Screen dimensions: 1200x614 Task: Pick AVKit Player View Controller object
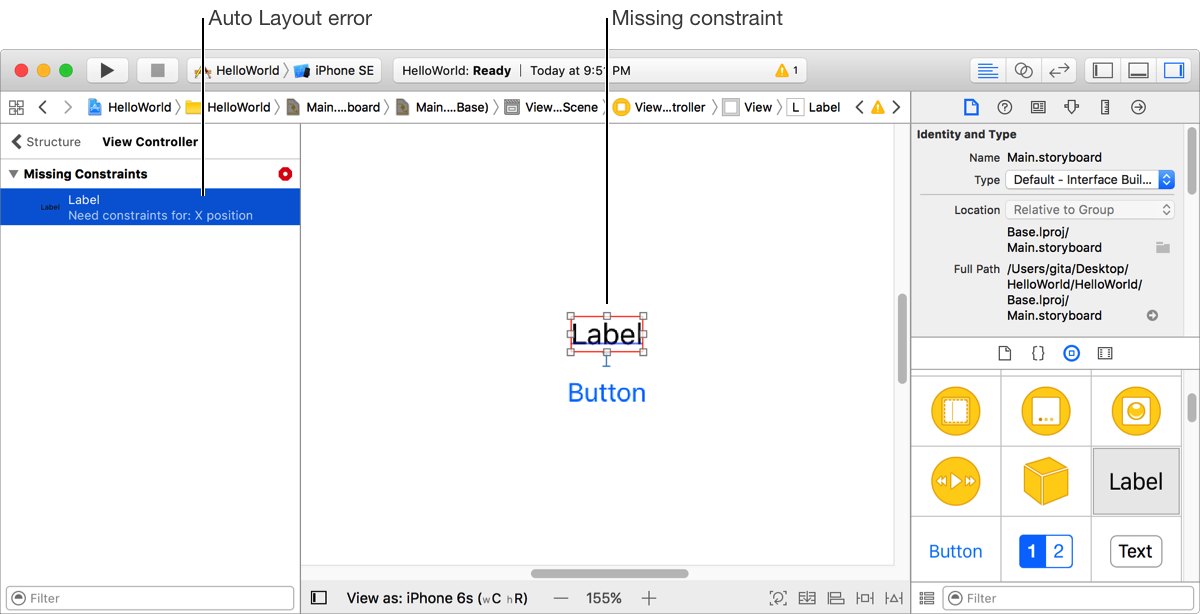coord(956,481)
